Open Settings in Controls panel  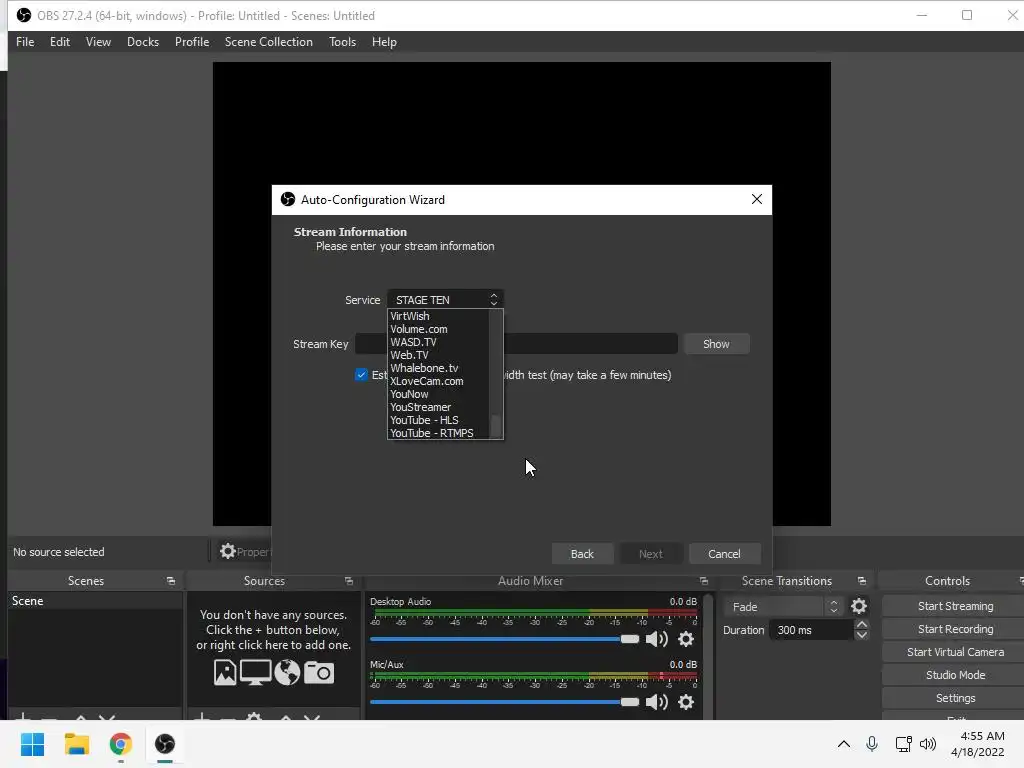tap(955, 697)
